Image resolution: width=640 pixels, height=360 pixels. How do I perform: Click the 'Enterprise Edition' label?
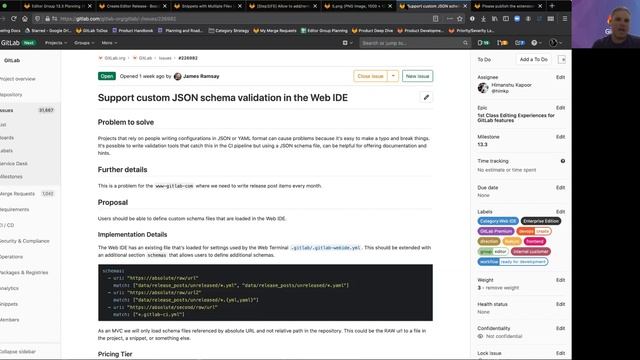(541, 221)
